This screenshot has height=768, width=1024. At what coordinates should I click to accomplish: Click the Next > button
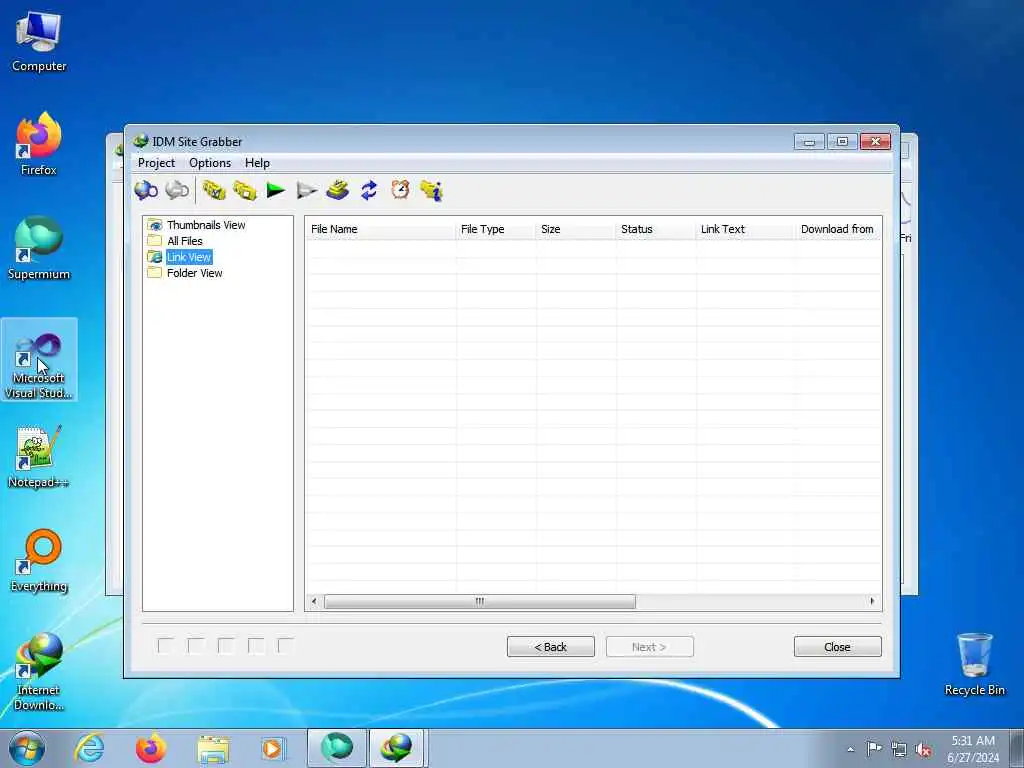pos(649,647)
